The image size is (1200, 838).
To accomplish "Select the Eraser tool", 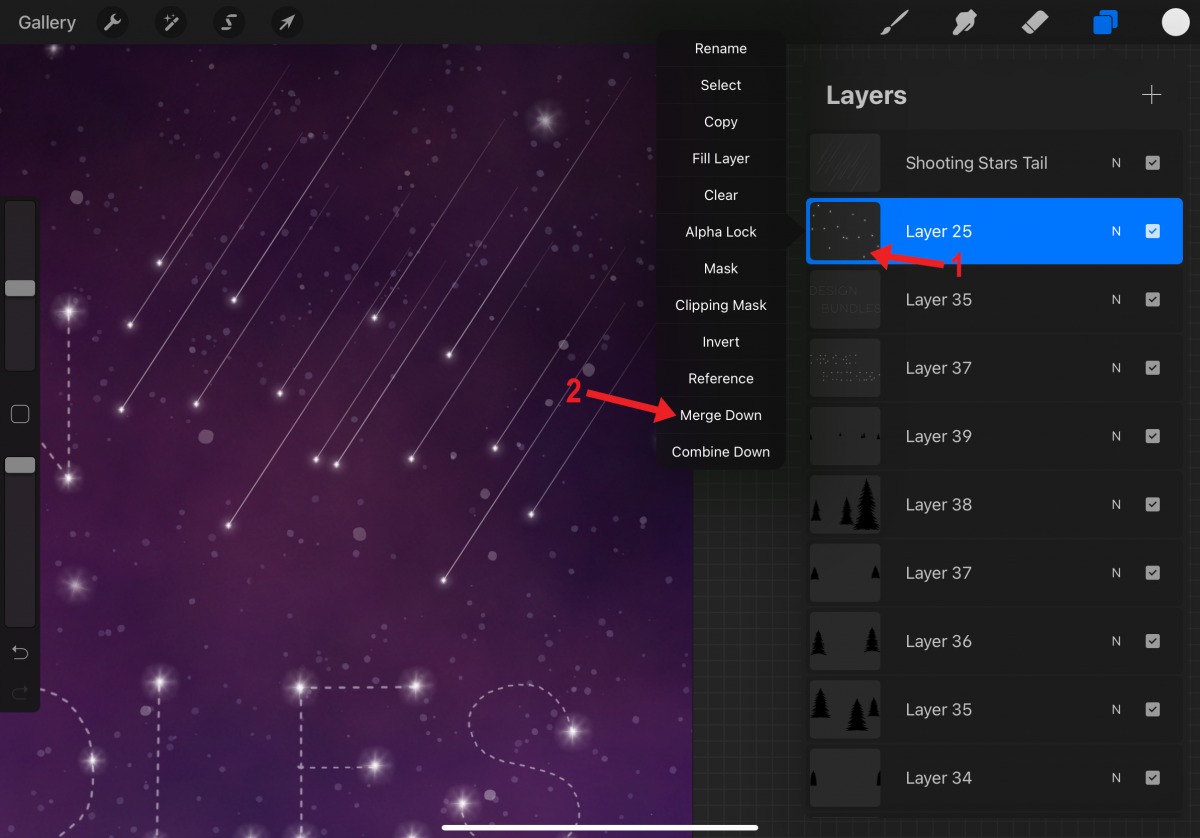I will click(1035, 23).
